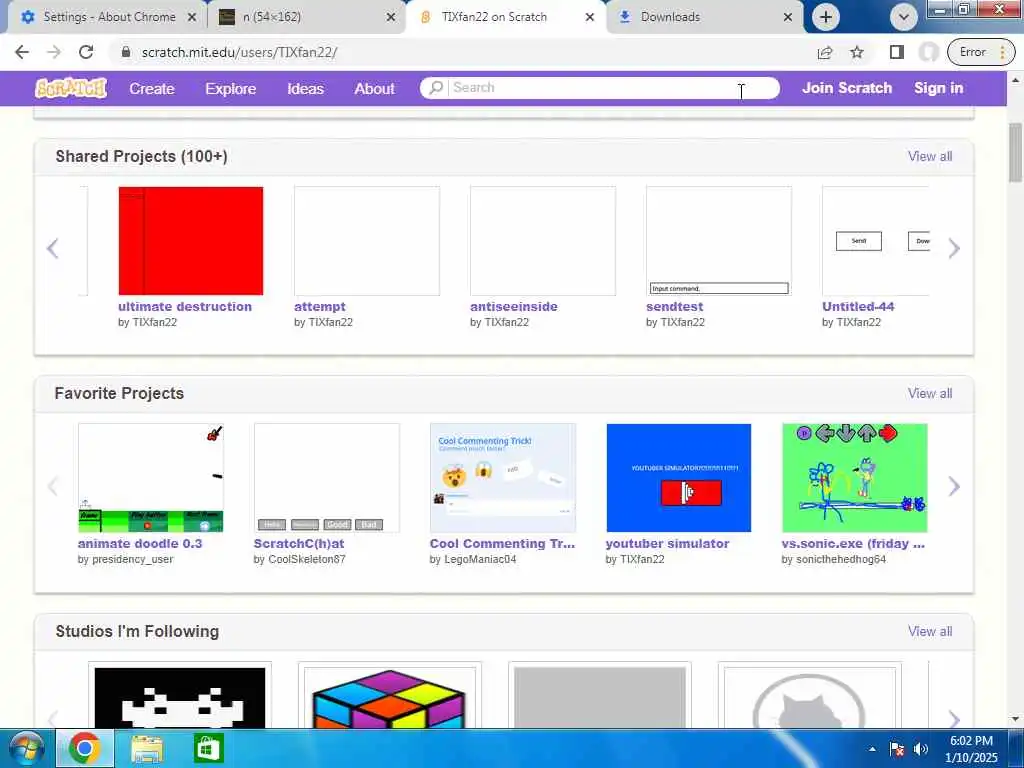Switch to the Downloads tab

click(x=704, y=17)
